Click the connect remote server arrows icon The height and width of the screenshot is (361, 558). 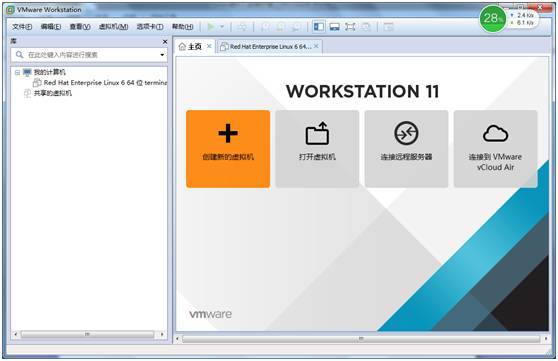406,133
